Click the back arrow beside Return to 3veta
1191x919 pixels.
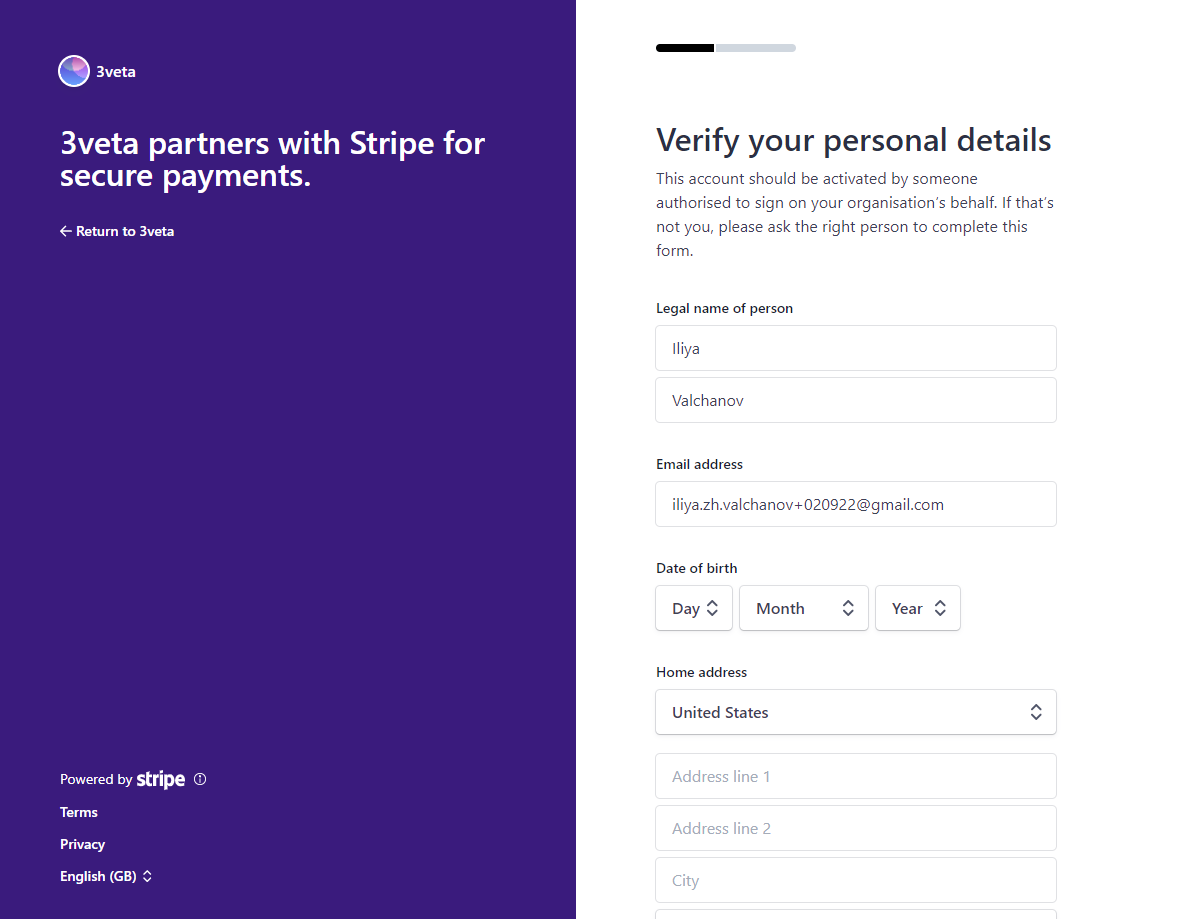point(65,231)
